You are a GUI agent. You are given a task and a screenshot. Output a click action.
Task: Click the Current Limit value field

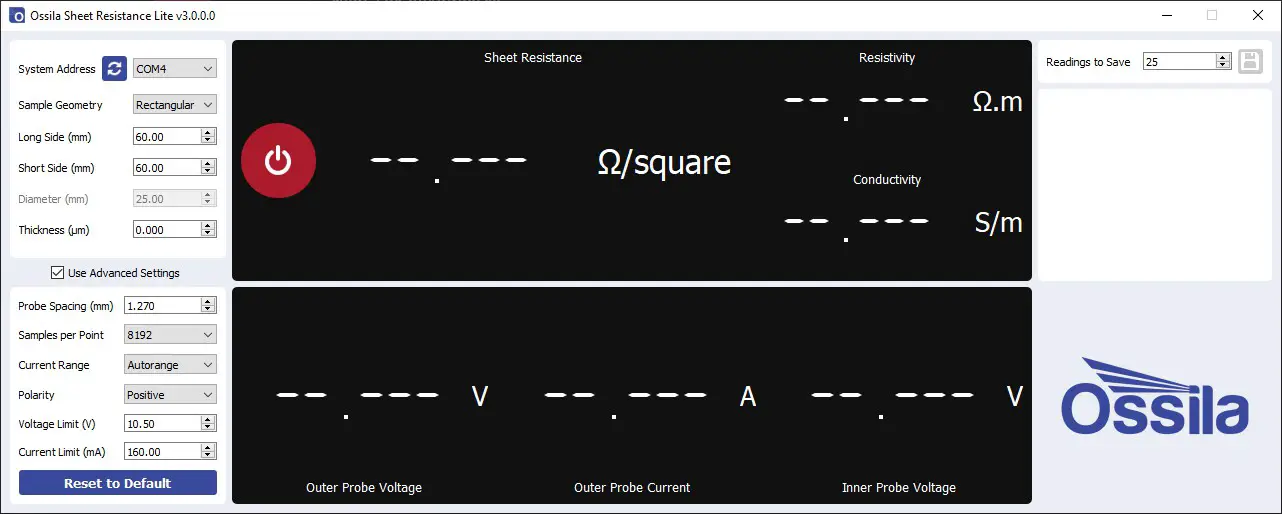(162, 452)
